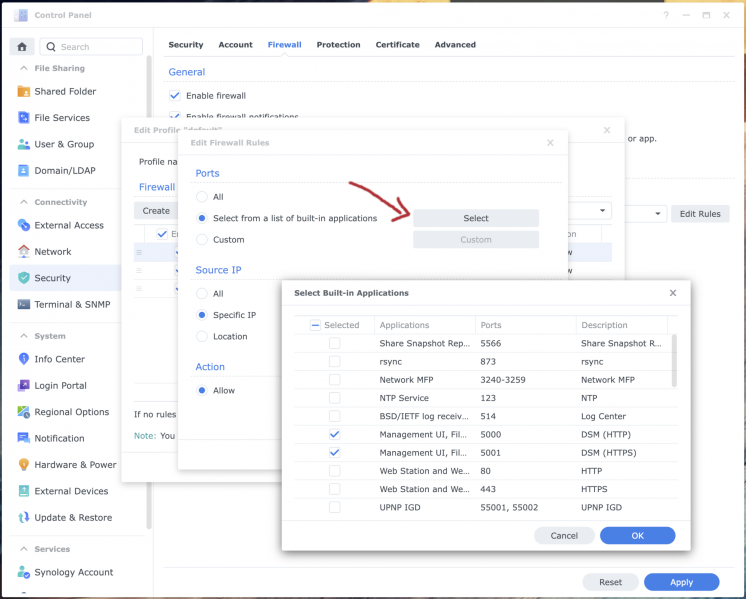Open Synology Account icon

(x=23, y=572)
